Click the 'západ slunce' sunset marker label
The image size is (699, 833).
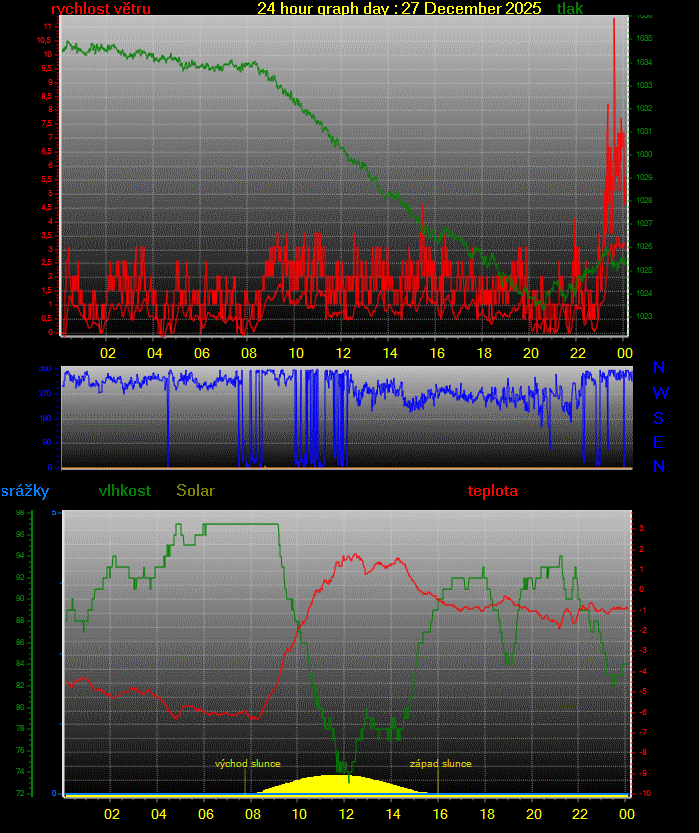coord(440,764)
